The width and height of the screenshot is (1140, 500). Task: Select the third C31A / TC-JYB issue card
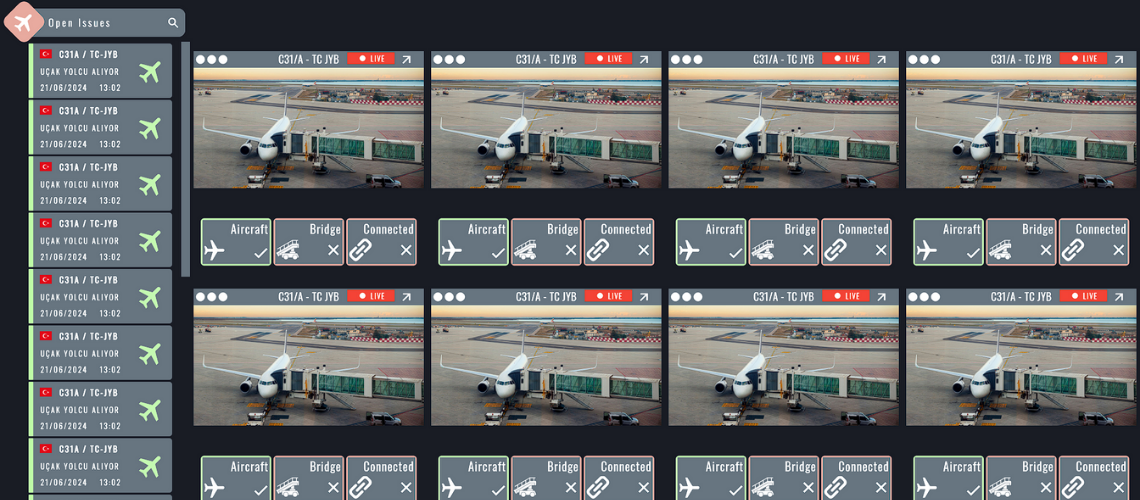click(100, 184)
